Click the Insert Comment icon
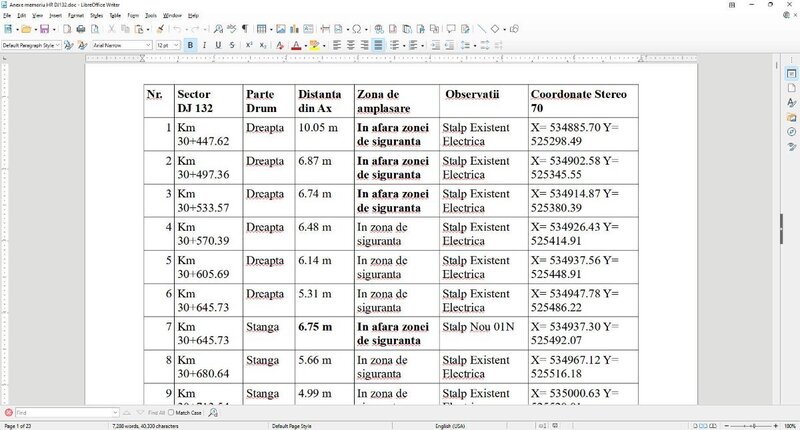Viewport: 800px width, 430px height. (451, 30)
